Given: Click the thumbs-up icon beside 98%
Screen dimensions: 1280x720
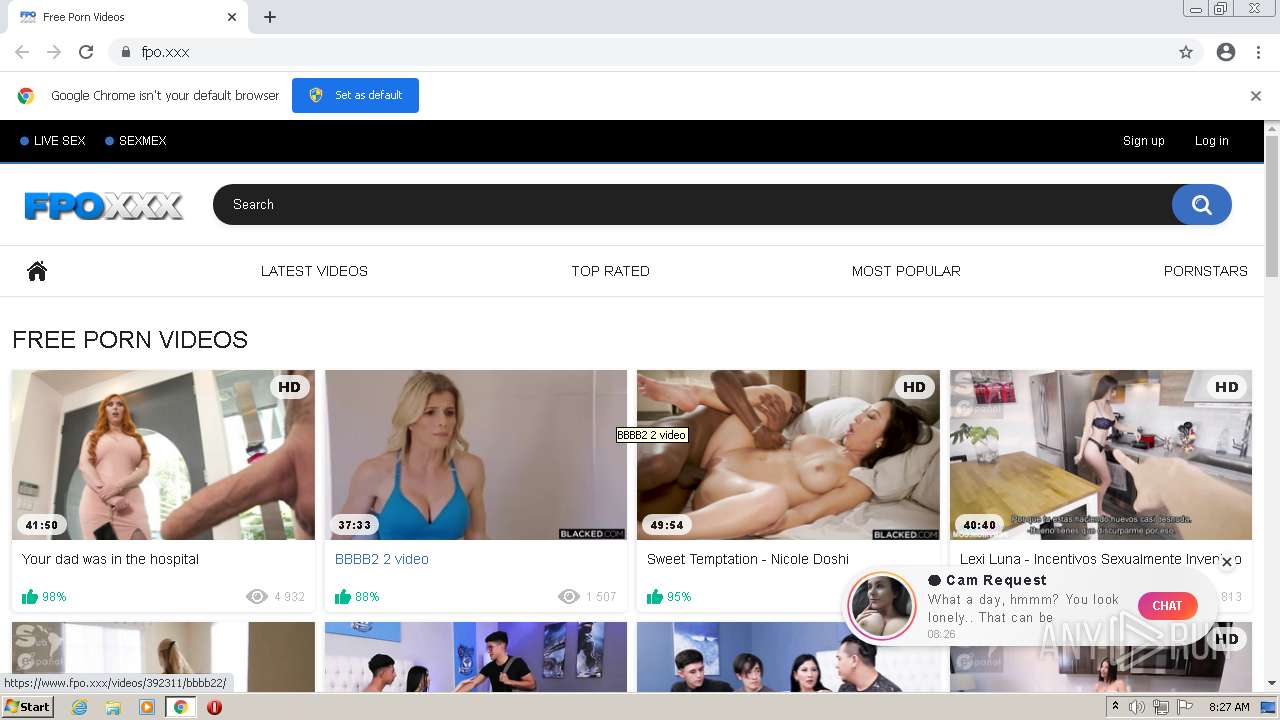Looking at the screenshot, I should (30, 597).
